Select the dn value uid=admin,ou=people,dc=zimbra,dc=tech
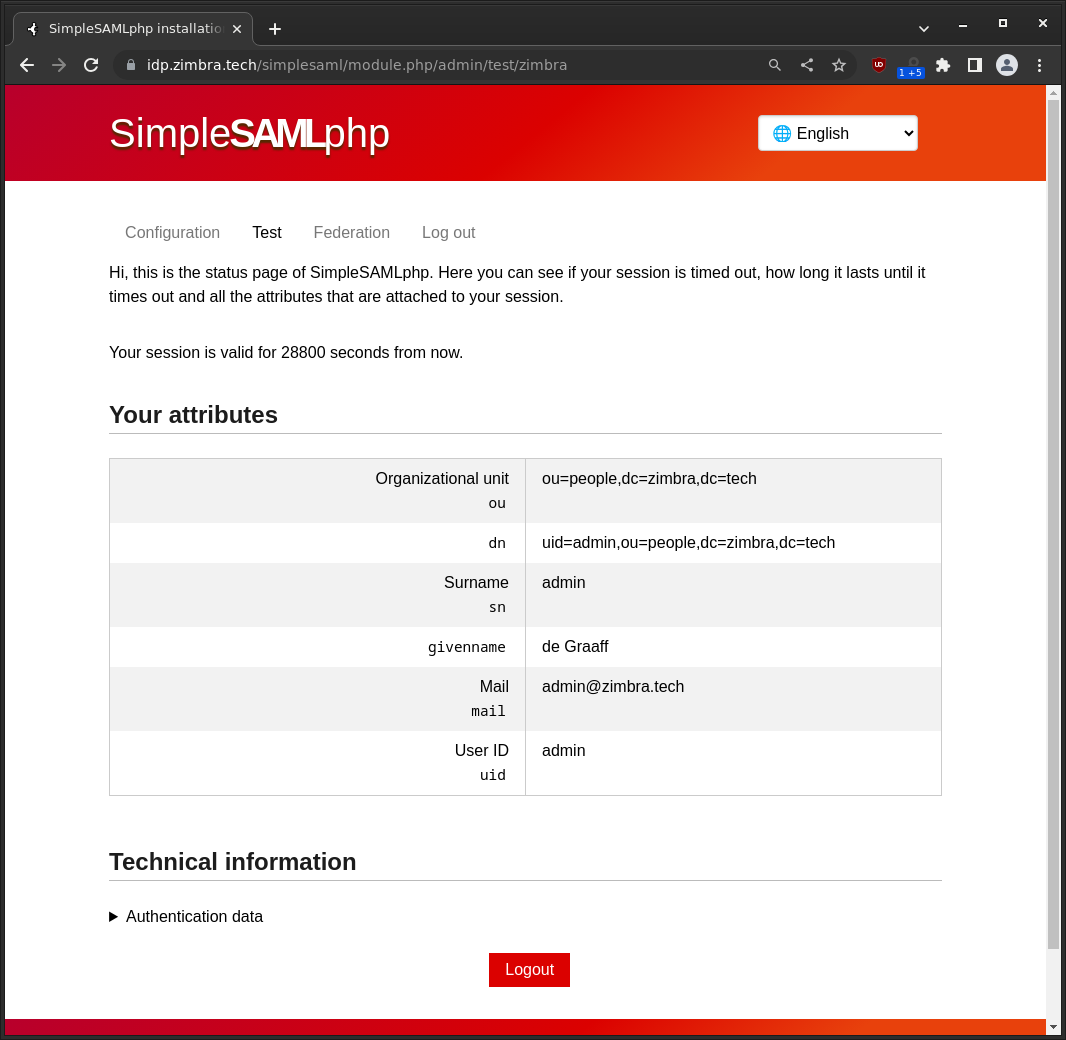Viewport: 1066px width, 1040px height. coord(688,542)
